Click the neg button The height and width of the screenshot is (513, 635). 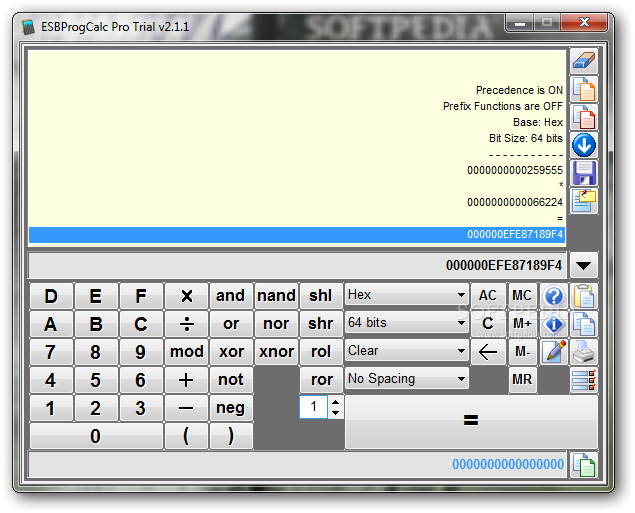pos(231,408)
